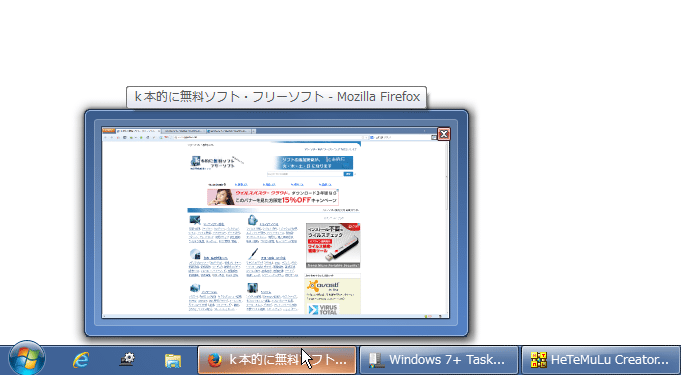This screenshot has height=375, width=681.
Task: Click the page's site search field
Action: coord(304,174)
